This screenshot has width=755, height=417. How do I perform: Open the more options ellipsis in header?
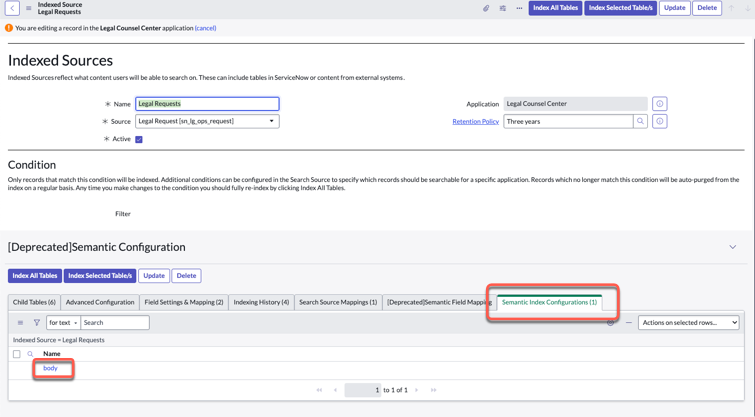pos(519,8)
